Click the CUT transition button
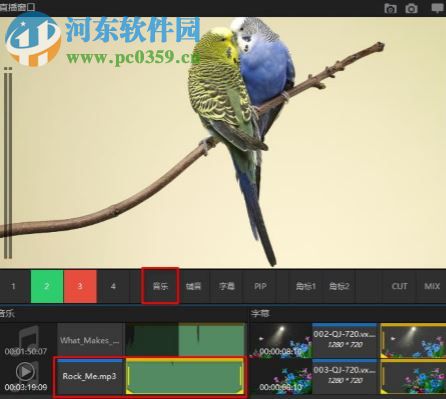Viewport: 446px width, 399px height. [x=399, y=286]
